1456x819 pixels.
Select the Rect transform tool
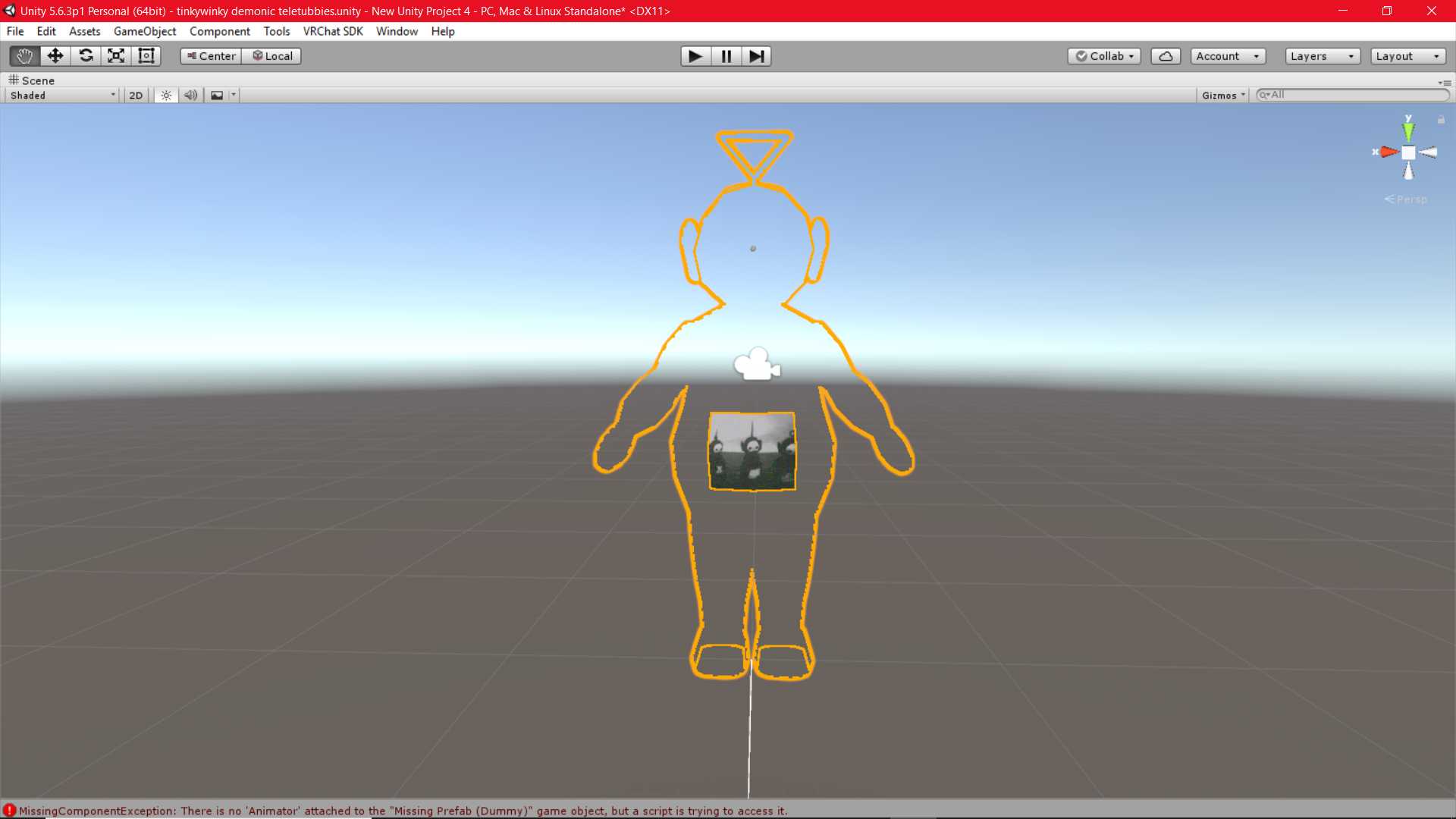tap(146, 56)
